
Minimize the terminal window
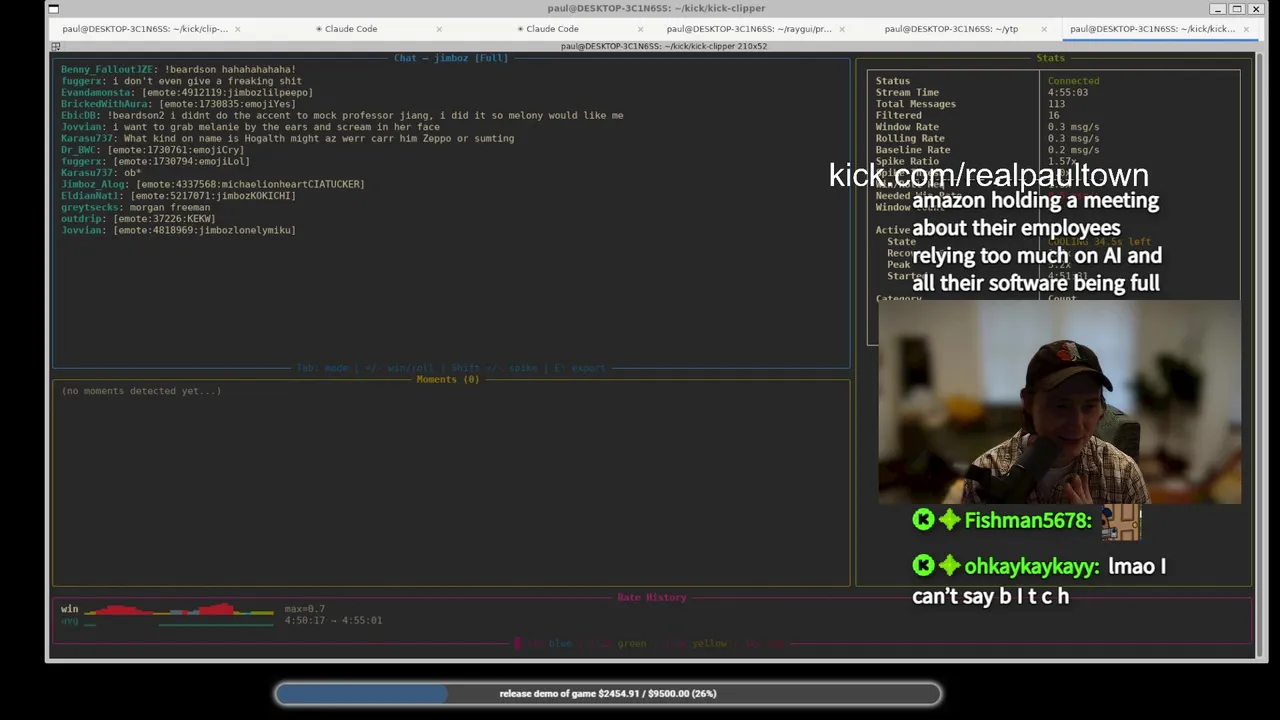[x=1217, y=9]
